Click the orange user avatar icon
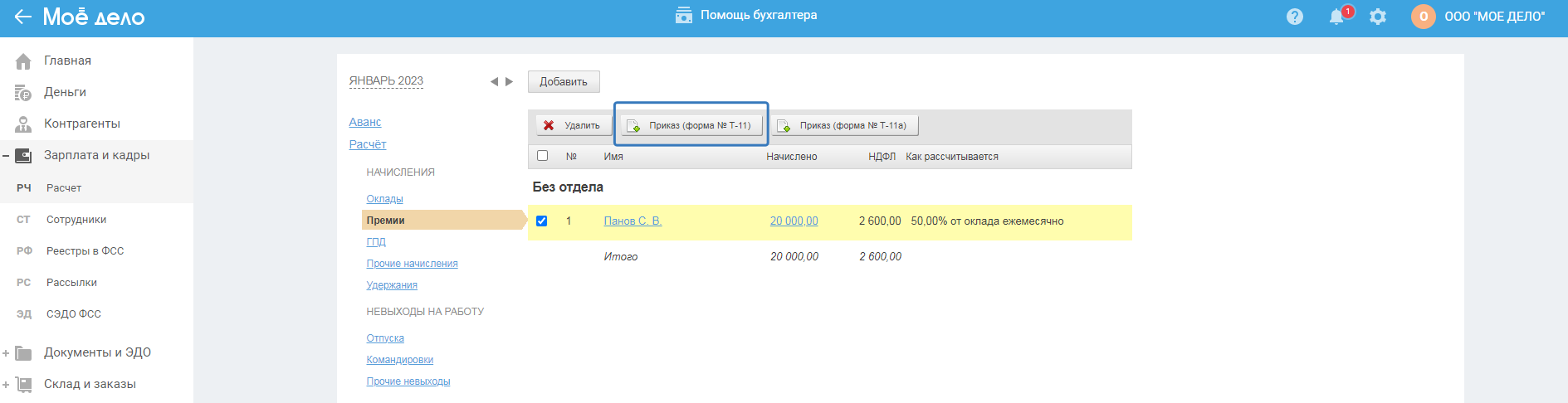The image size is (1568, 403). click(1423, 17)
